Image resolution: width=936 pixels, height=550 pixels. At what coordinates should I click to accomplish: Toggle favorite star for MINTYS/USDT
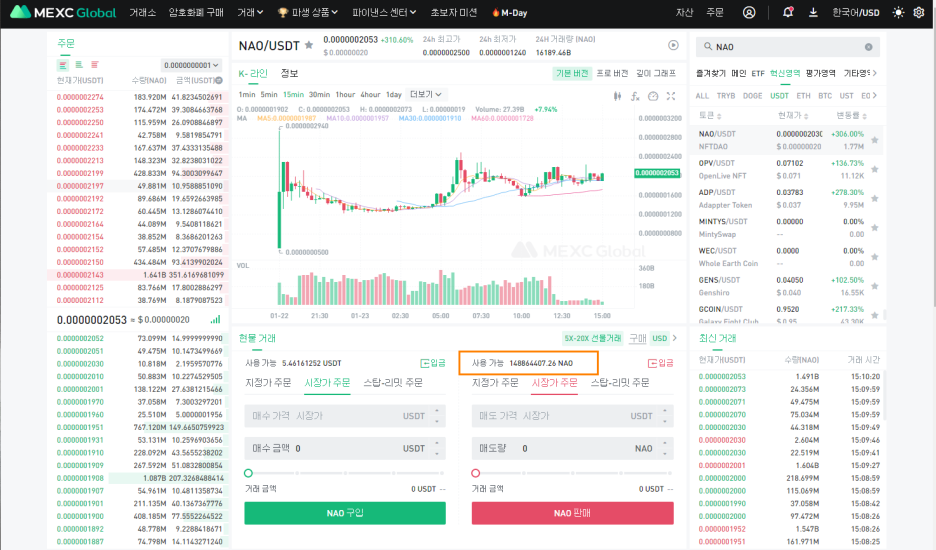(875, 228)
